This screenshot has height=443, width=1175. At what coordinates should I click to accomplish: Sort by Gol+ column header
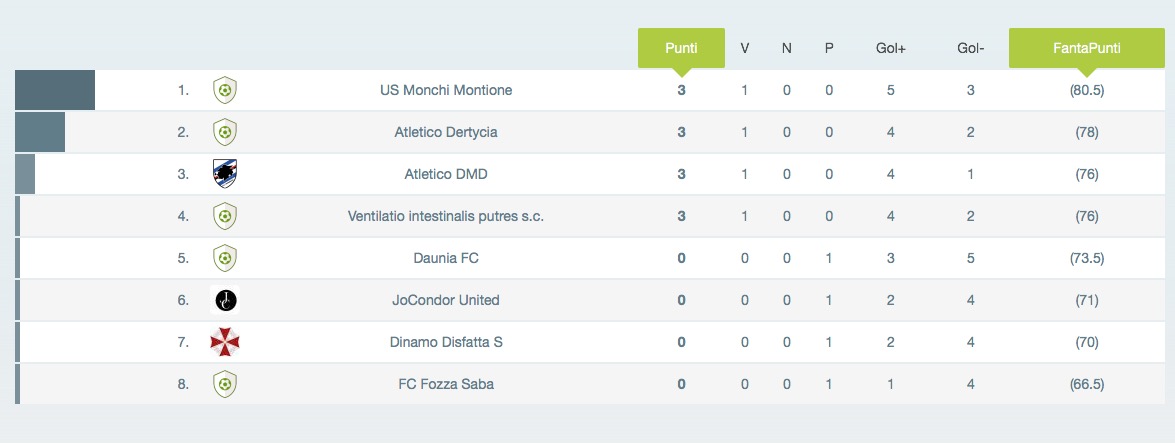[x=891, y=48]
